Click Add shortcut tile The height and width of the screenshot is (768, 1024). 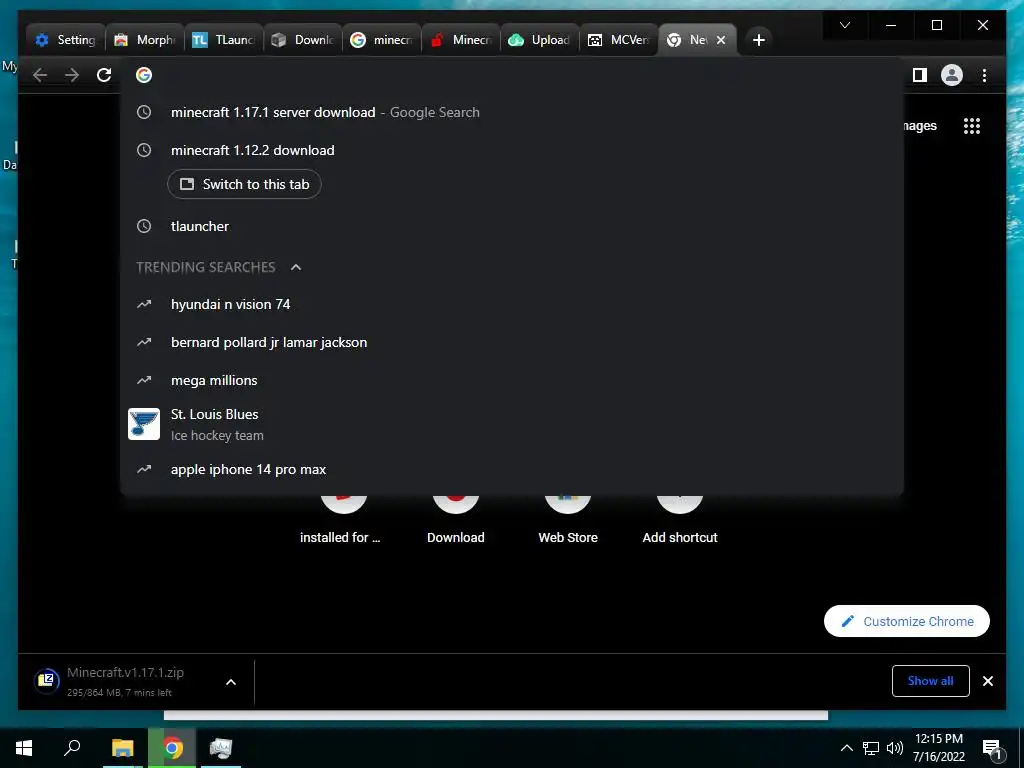[x=680, y=519]
